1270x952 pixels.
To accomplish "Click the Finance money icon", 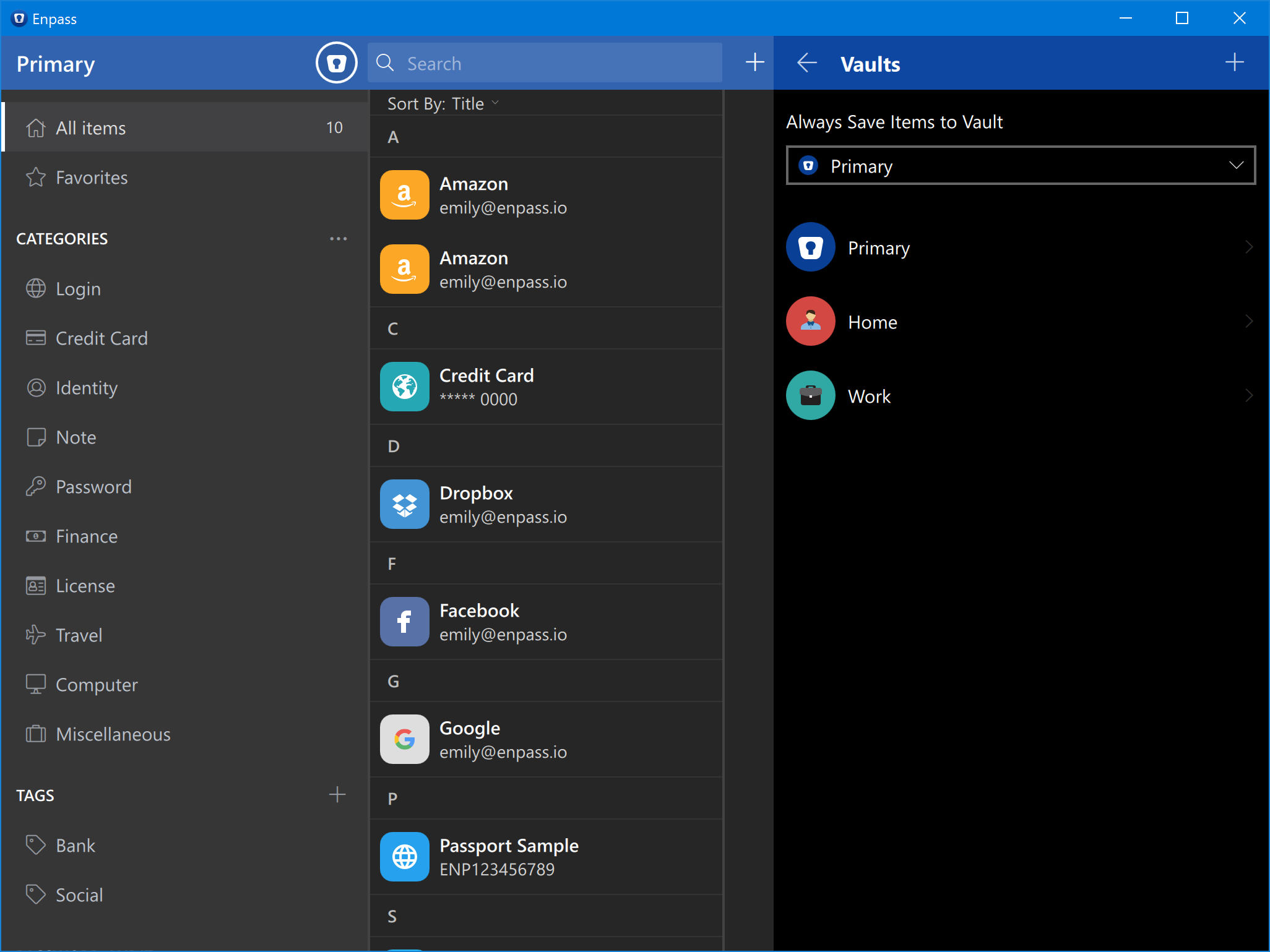I will coord(36,536).
